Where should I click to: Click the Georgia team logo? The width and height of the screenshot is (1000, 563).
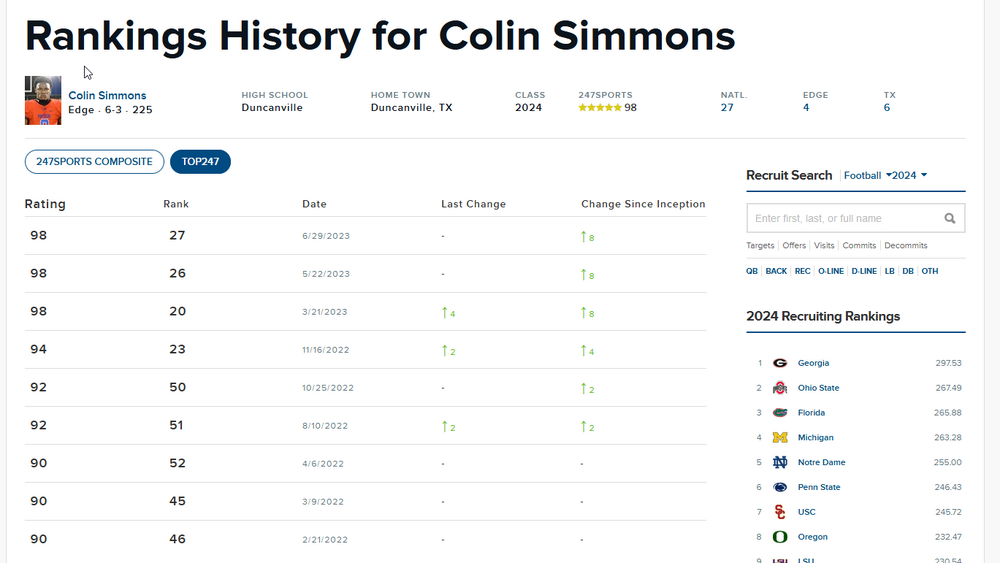(x=780, y=363)
